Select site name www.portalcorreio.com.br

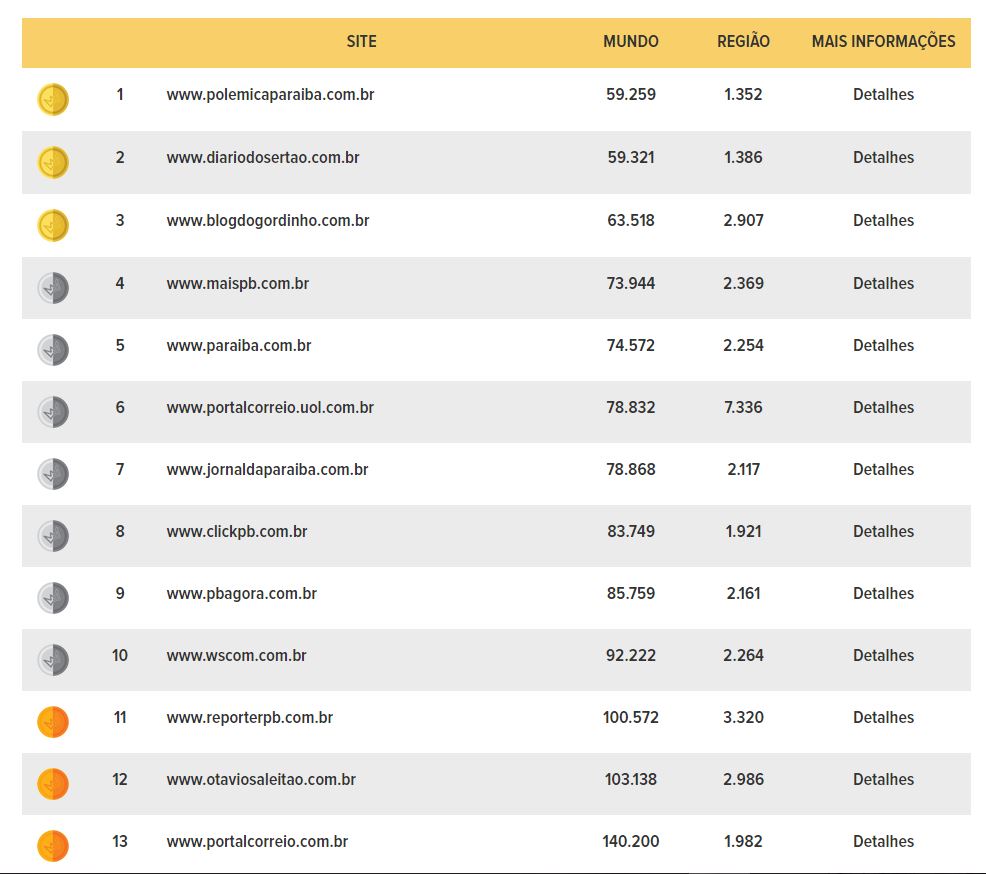tap(257, 842)
